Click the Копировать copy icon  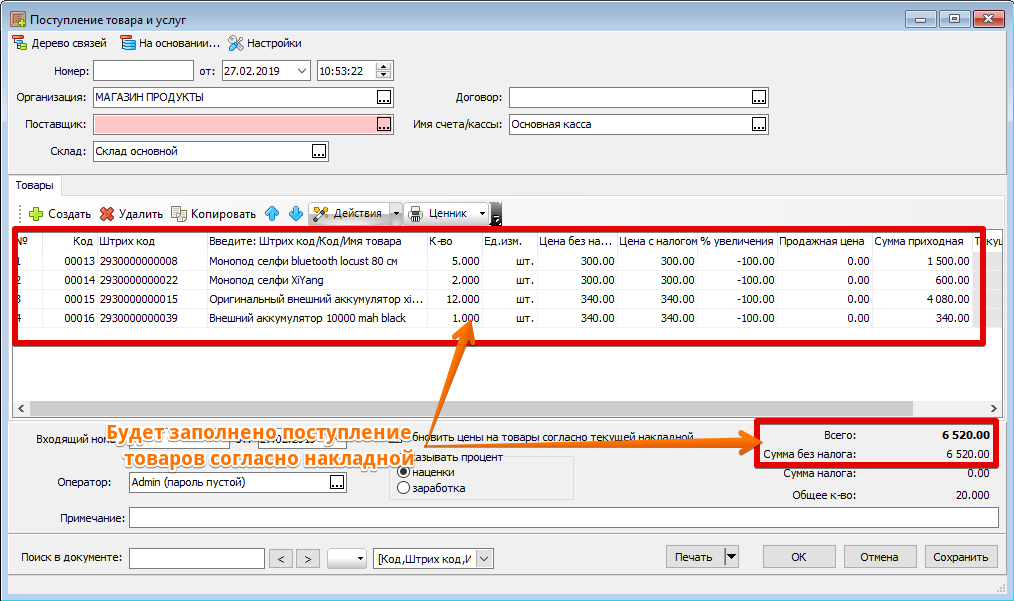point(178,213)
